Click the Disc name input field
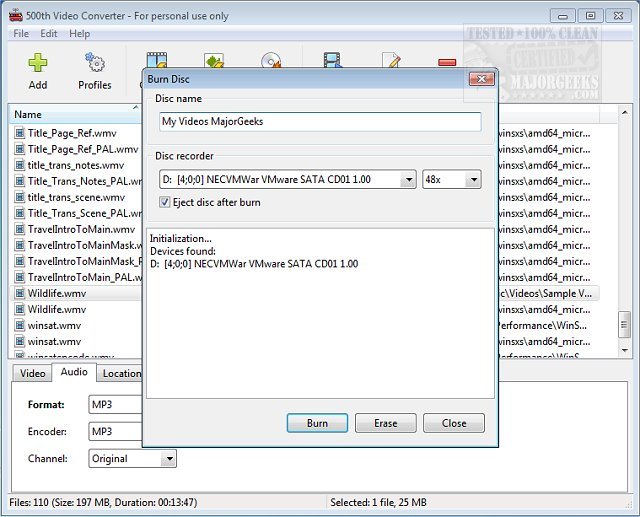Image resolution: width=640 pixels, height=517 pixels. [x=320, y=122]
